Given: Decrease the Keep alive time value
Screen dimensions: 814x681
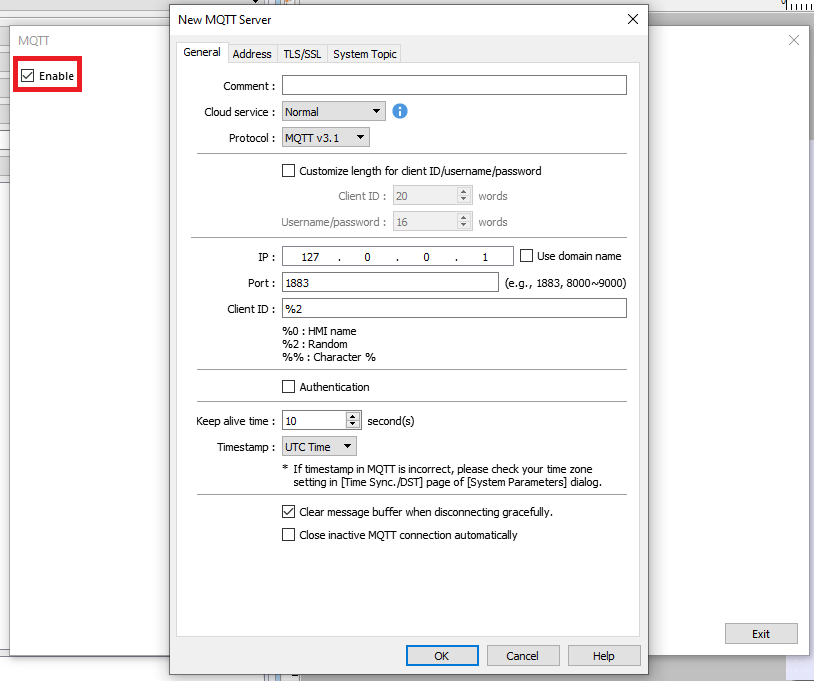Looking at the screenshot, I should click(x=353, y=424).
